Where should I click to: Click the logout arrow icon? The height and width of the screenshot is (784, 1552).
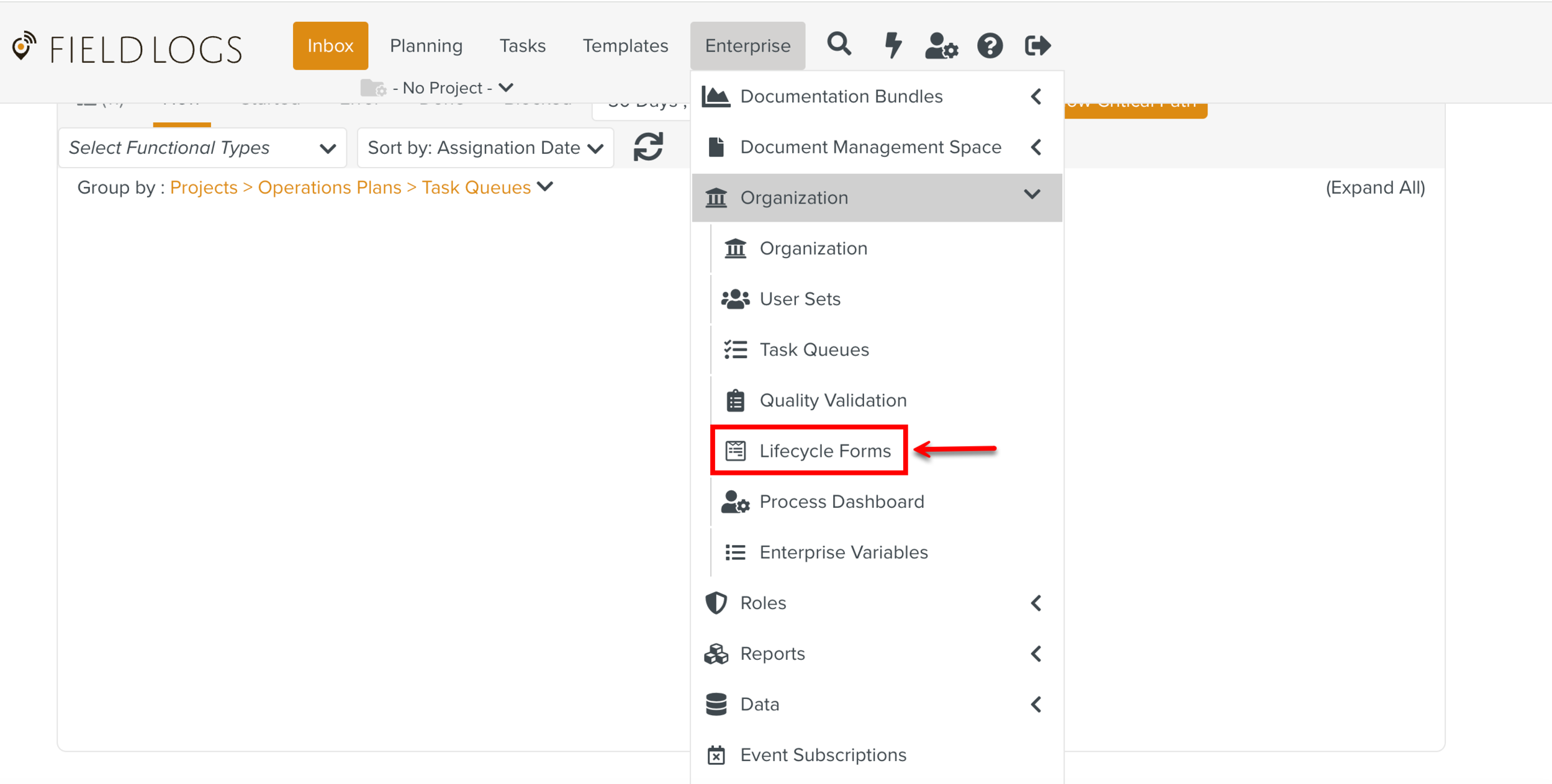click(x=1037, y=45)
